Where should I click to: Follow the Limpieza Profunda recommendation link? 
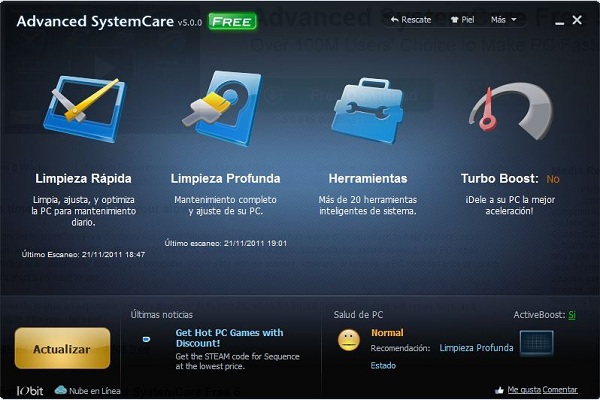point(476,348)
